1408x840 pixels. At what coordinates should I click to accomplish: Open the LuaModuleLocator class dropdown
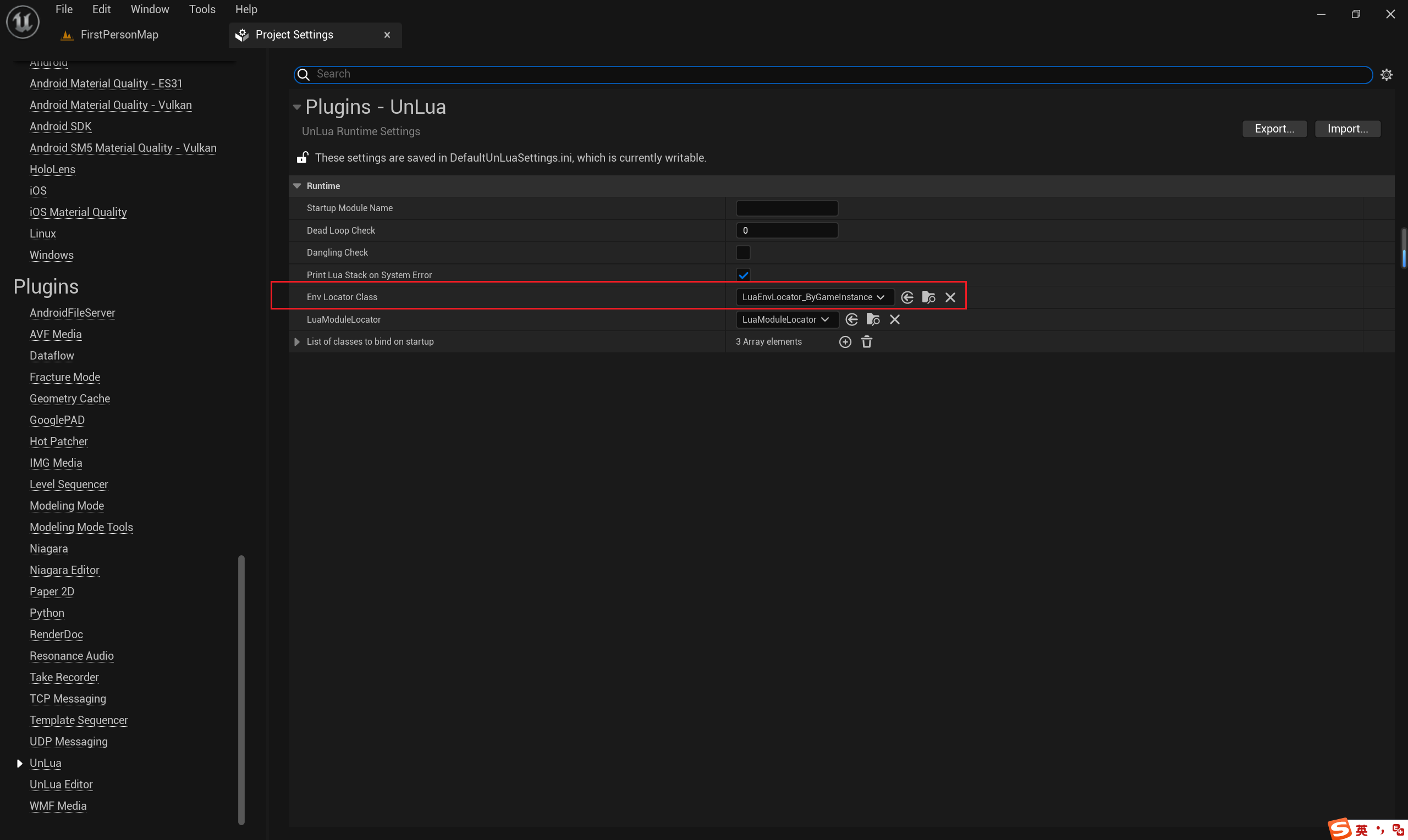(786, 319)
